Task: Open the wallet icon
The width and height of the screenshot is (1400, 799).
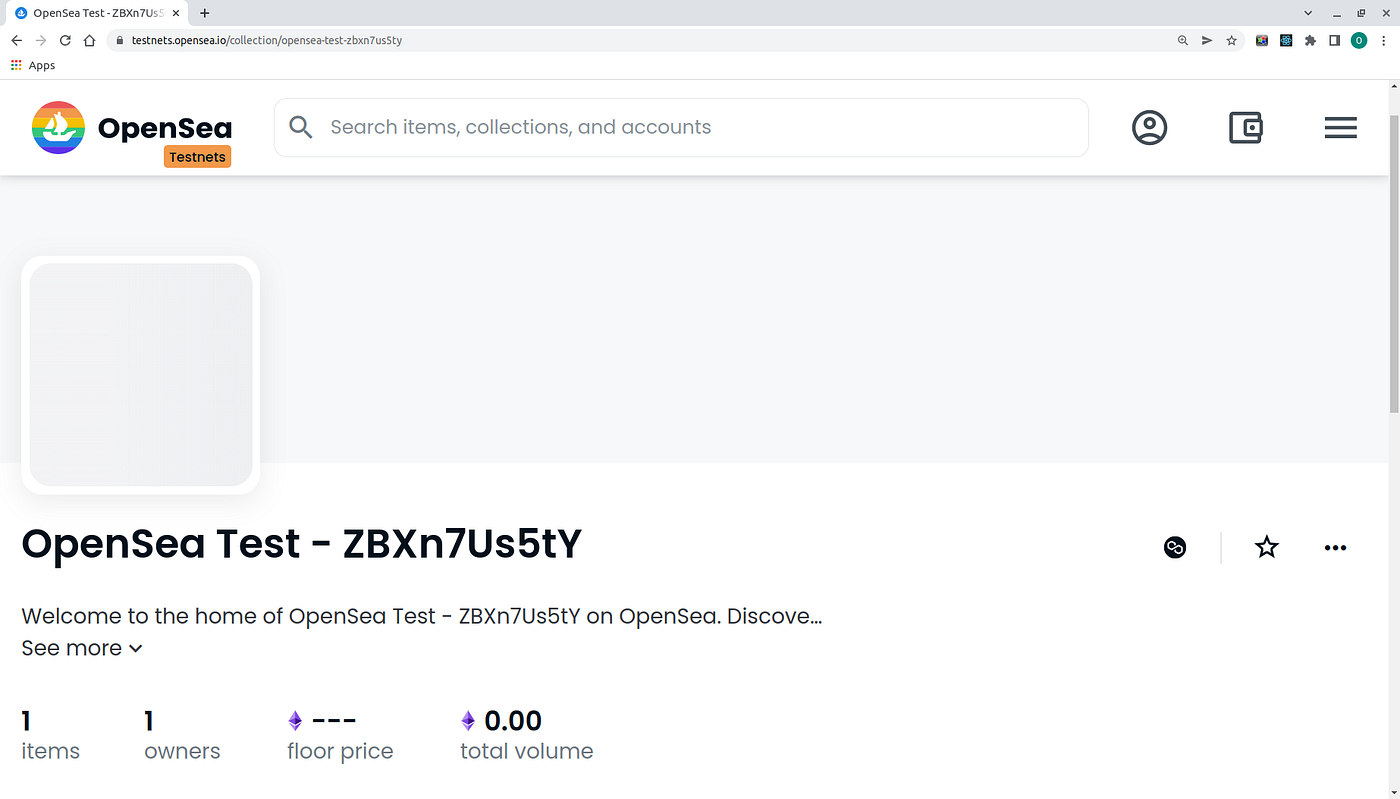Action: (1245, 127)
